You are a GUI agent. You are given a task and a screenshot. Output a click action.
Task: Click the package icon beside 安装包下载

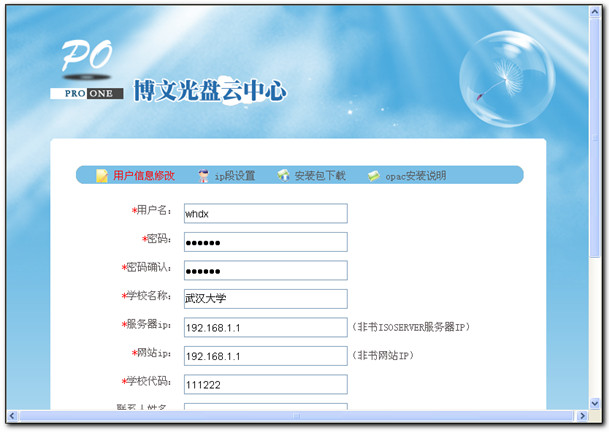click(x=284, y=176)
